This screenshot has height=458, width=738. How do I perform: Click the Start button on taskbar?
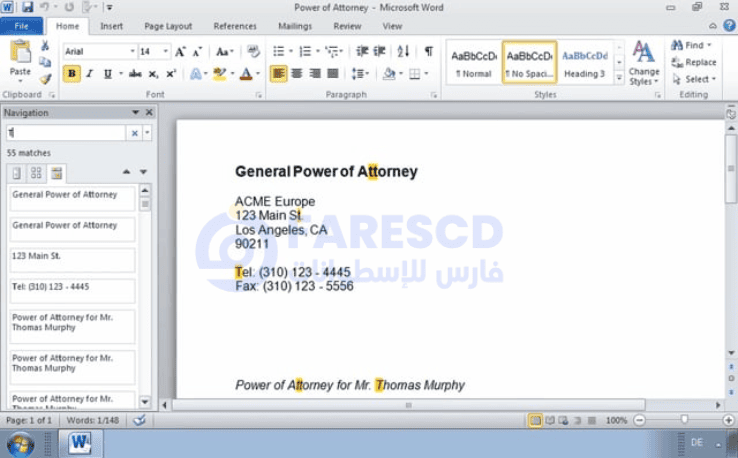[x=20, y=444]
